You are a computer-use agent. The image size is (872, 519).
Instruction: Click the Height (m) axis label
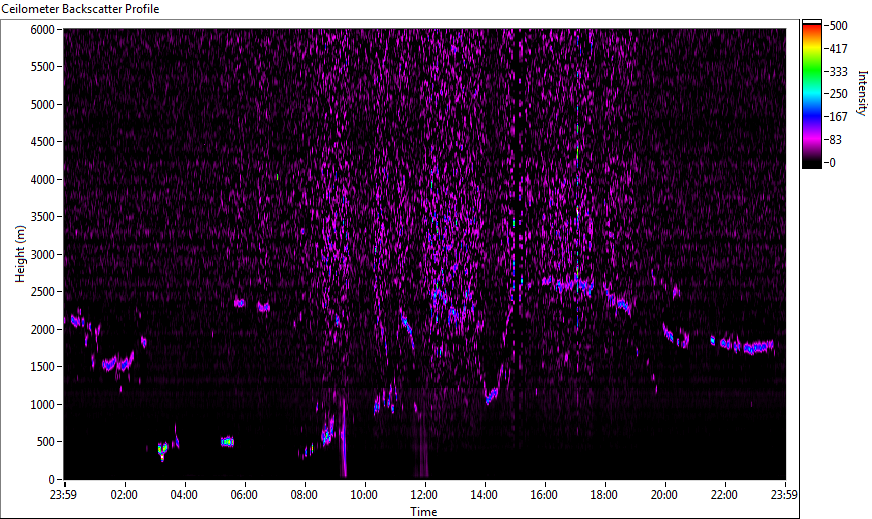20,254
